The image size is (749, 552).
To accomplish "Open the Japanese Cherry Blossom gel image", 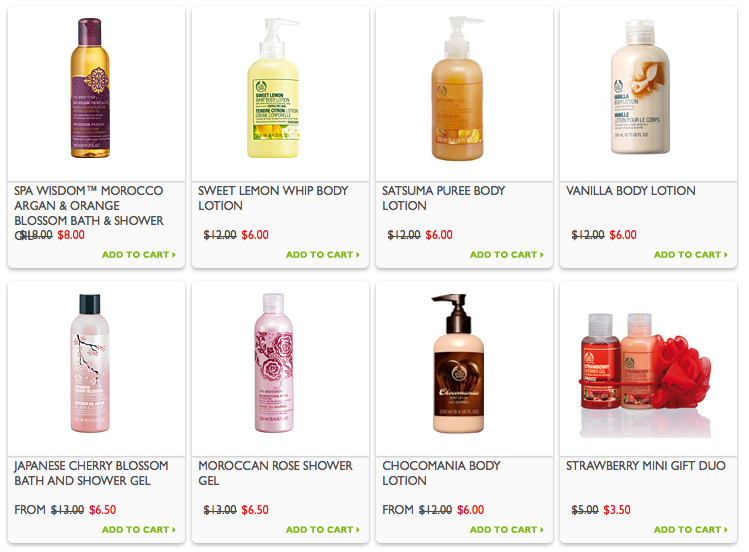I will [90, 363].
